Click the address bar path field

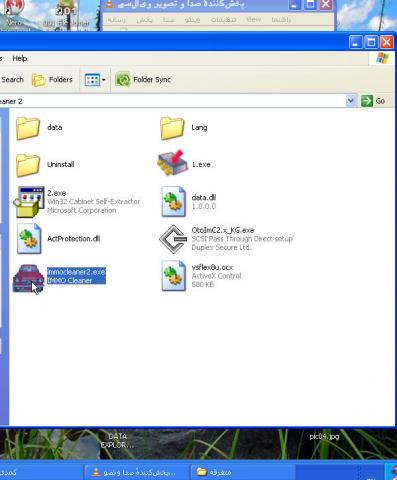[173, 101]
